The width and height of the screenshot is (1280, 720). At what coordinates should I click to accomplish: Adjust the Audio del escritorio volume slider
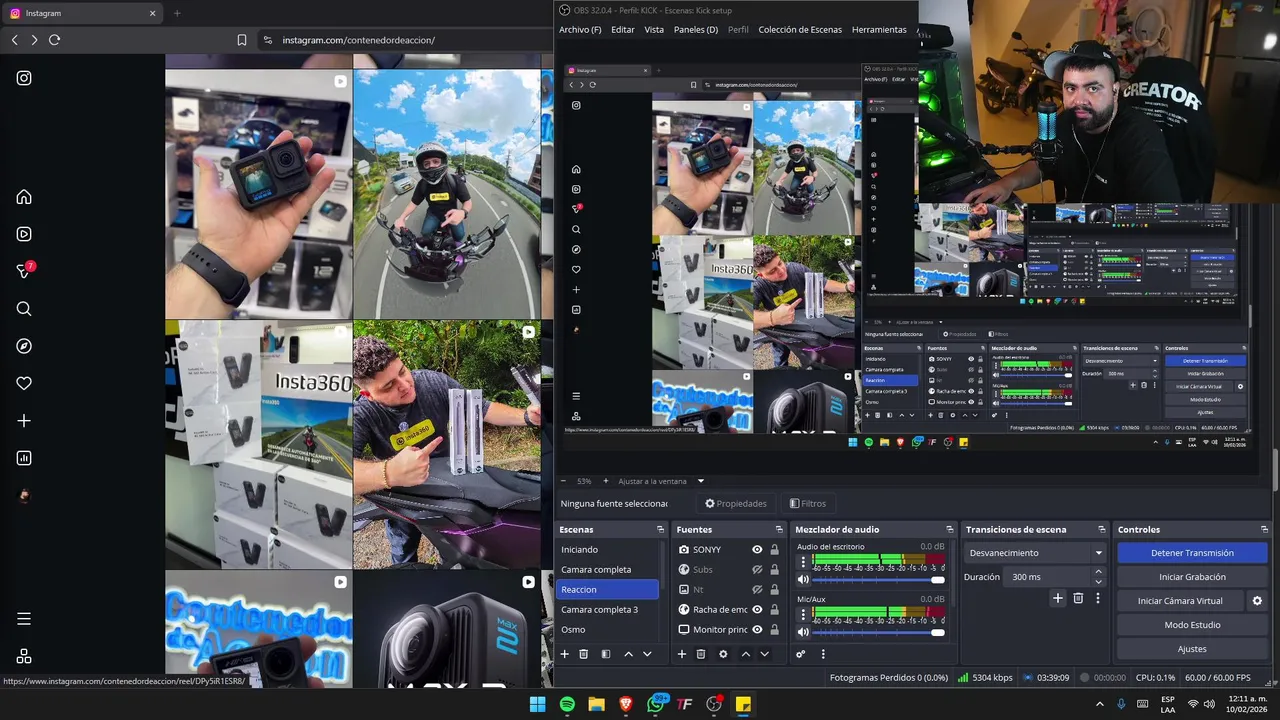878,580
